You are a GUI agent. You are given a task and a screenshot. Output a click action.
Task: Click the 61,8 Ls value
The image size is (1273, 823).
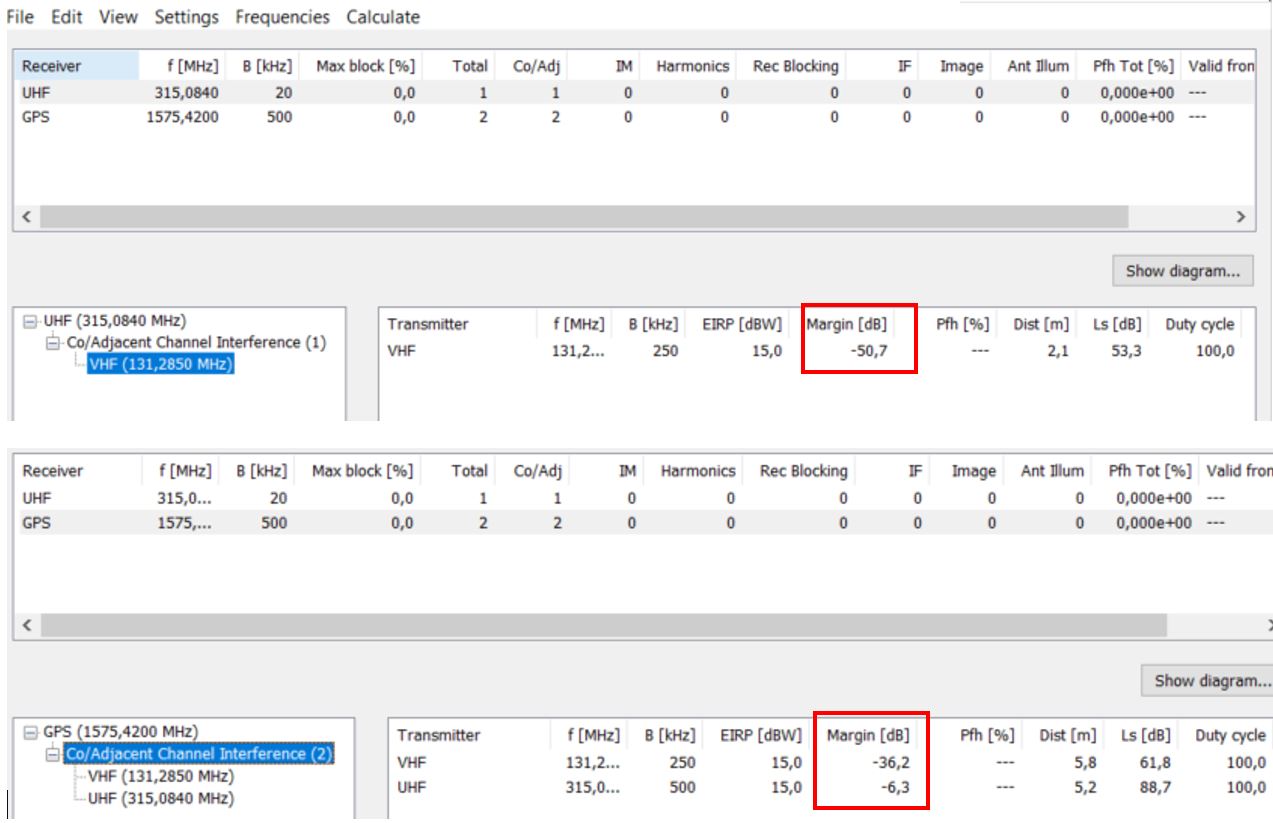(x=1157, y=762)
